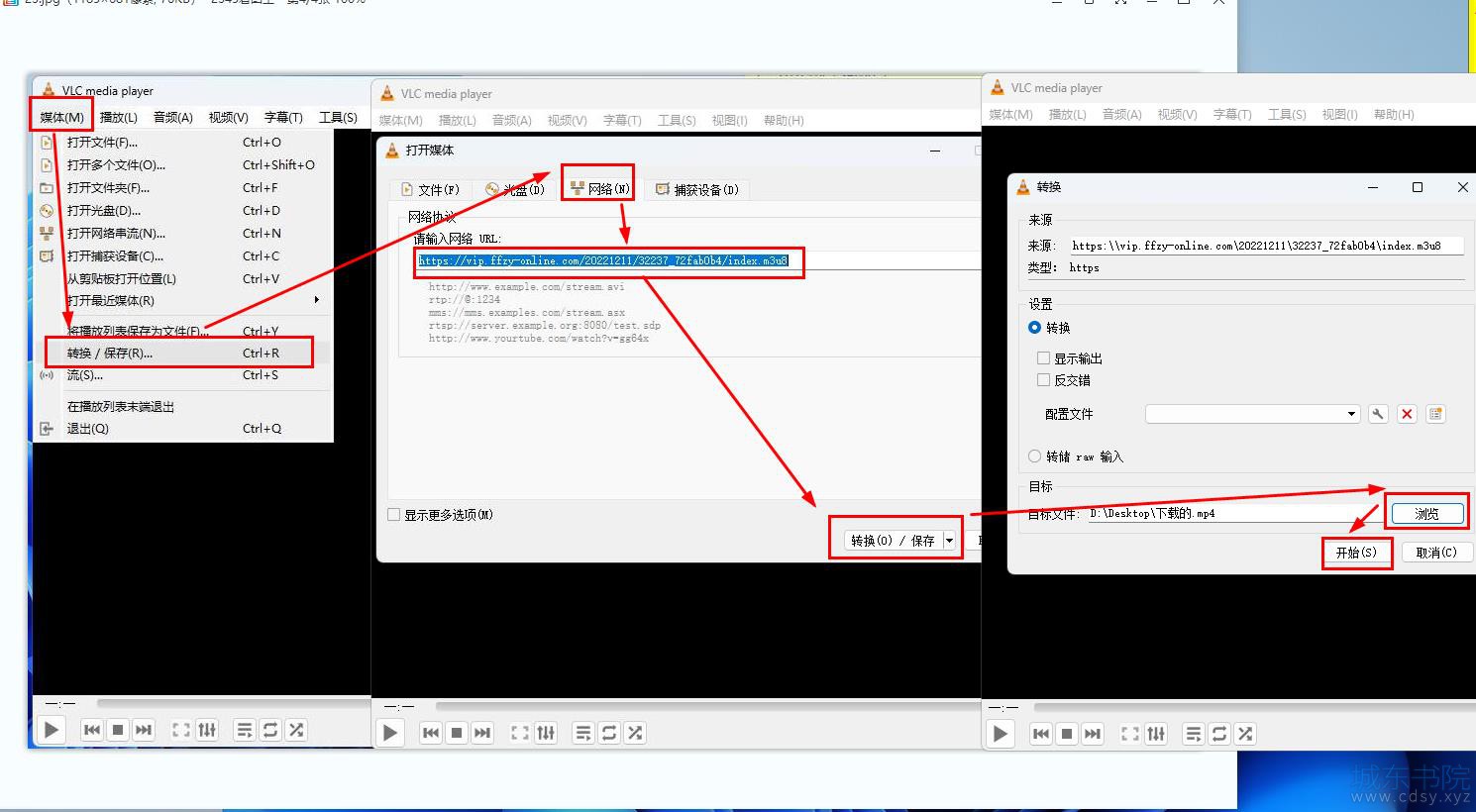Click 浏览 button for target file
Screen dimensions: 1476x812
[1426, 513]
